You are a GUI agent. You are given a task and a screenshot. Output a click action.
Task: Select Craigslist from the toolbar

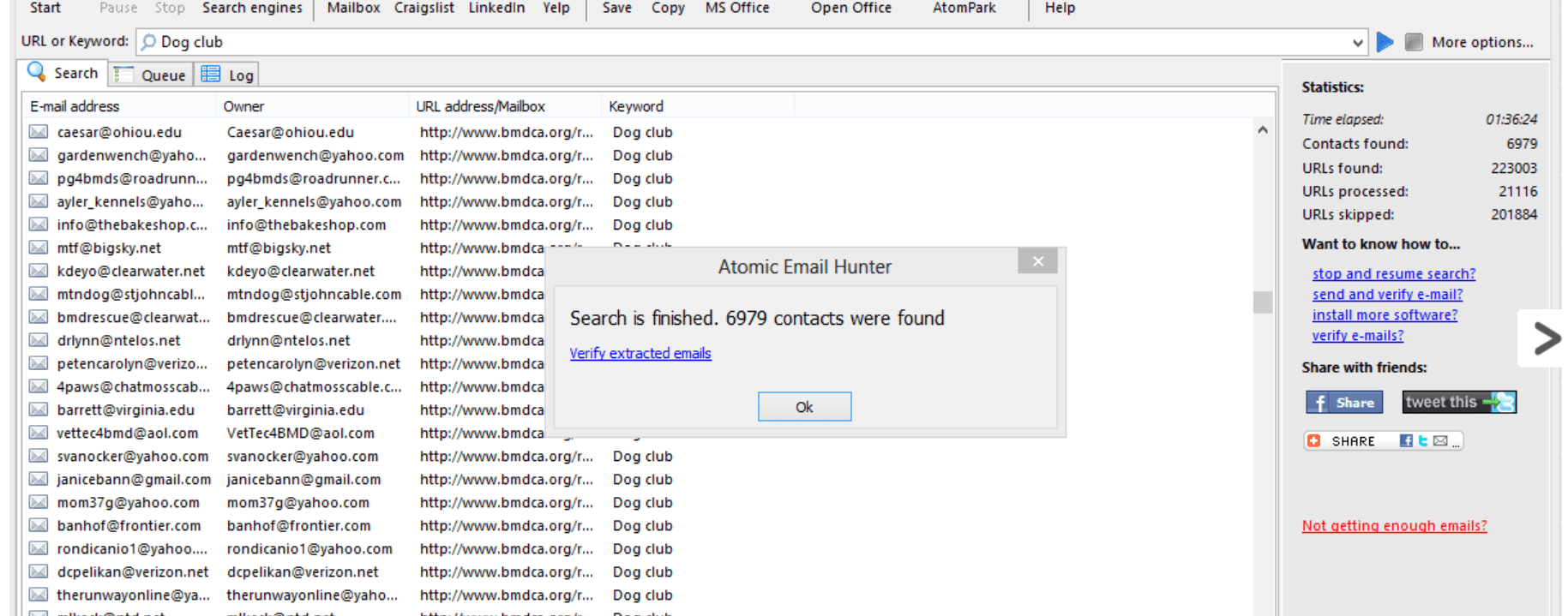[424, 8]
